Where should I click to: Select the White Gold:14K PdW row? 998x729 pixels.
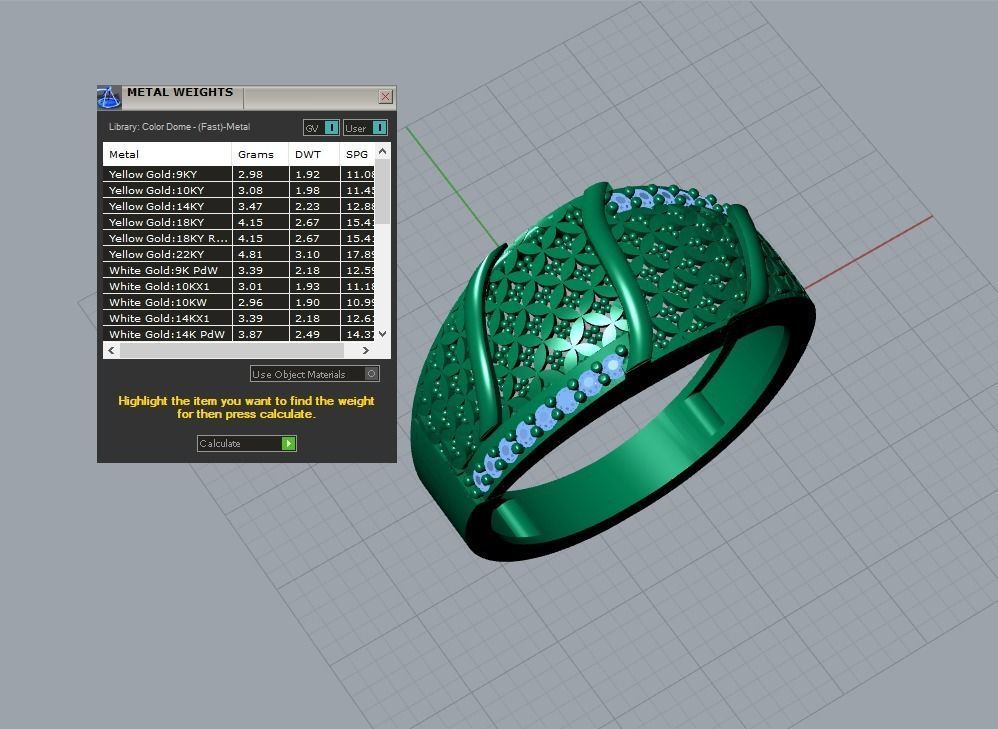(x=239, y=334)
